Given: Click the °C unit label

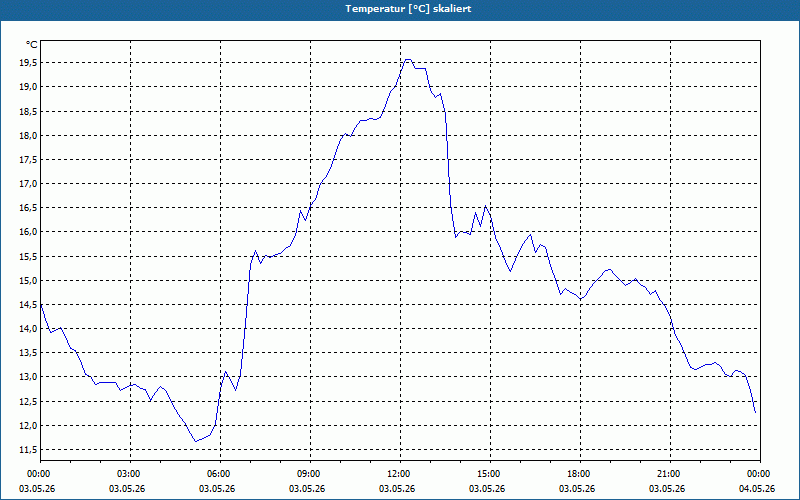Looking at the screenshot, I should coord(32,45).
